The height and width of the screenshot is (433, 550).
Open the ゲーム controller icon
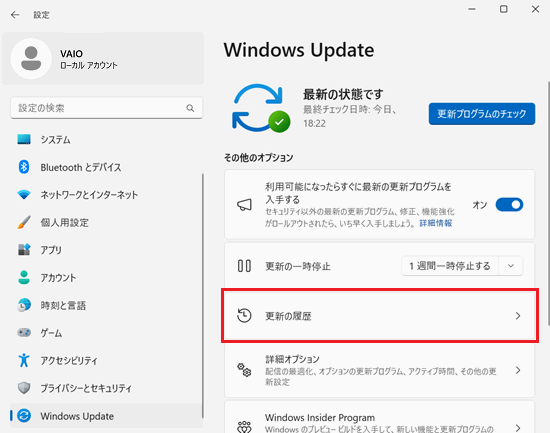pos(24,332)
